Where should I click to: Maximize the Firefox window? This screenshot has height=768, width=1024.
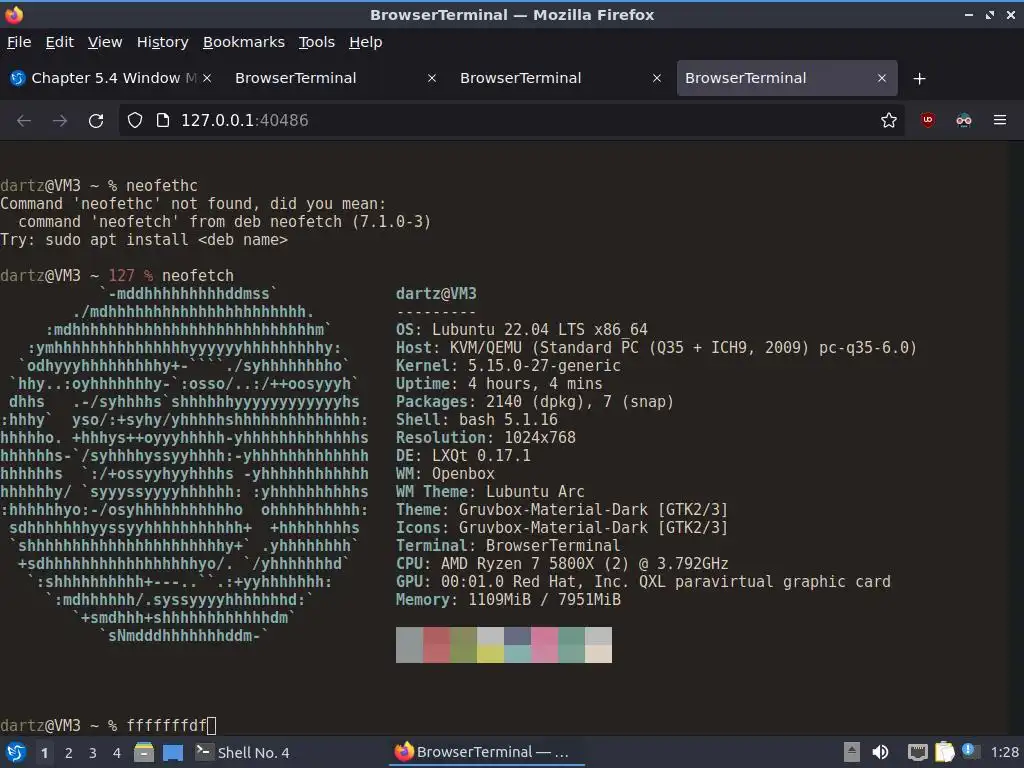point(990,15)
